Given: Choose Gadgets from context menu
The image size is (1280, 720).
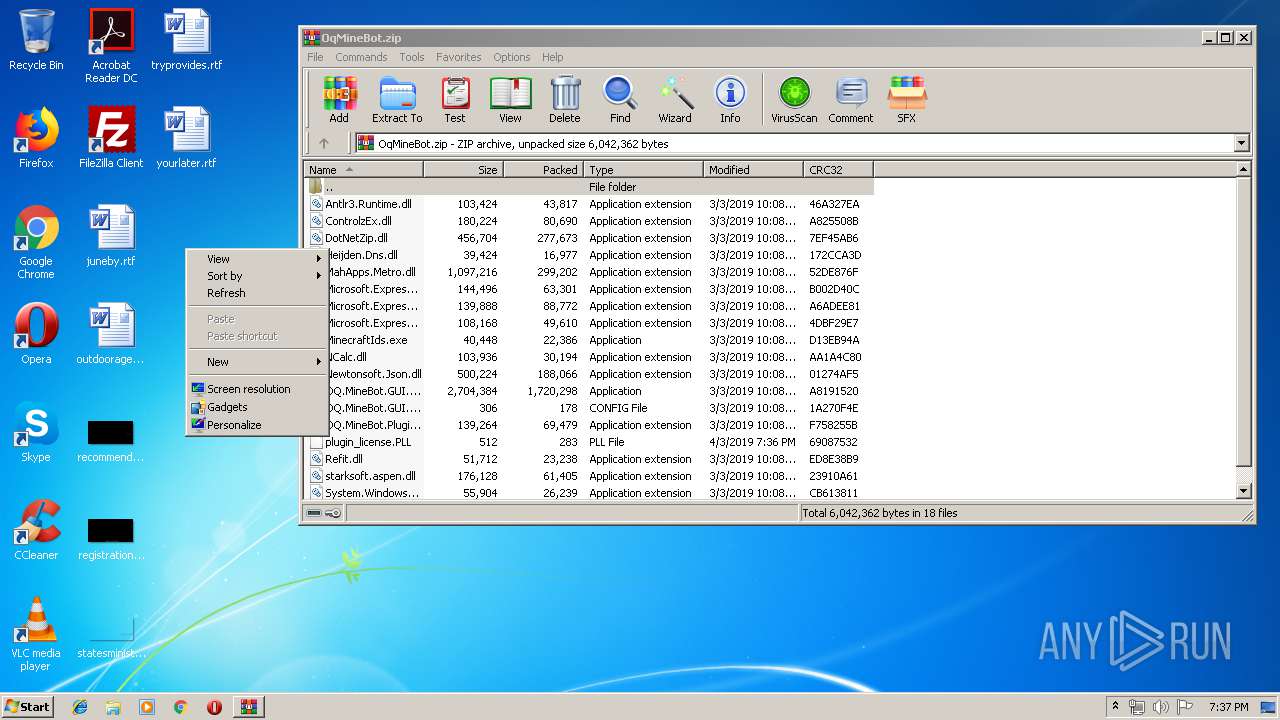Looking at the screenshot, I should click(x=258, y=407).
